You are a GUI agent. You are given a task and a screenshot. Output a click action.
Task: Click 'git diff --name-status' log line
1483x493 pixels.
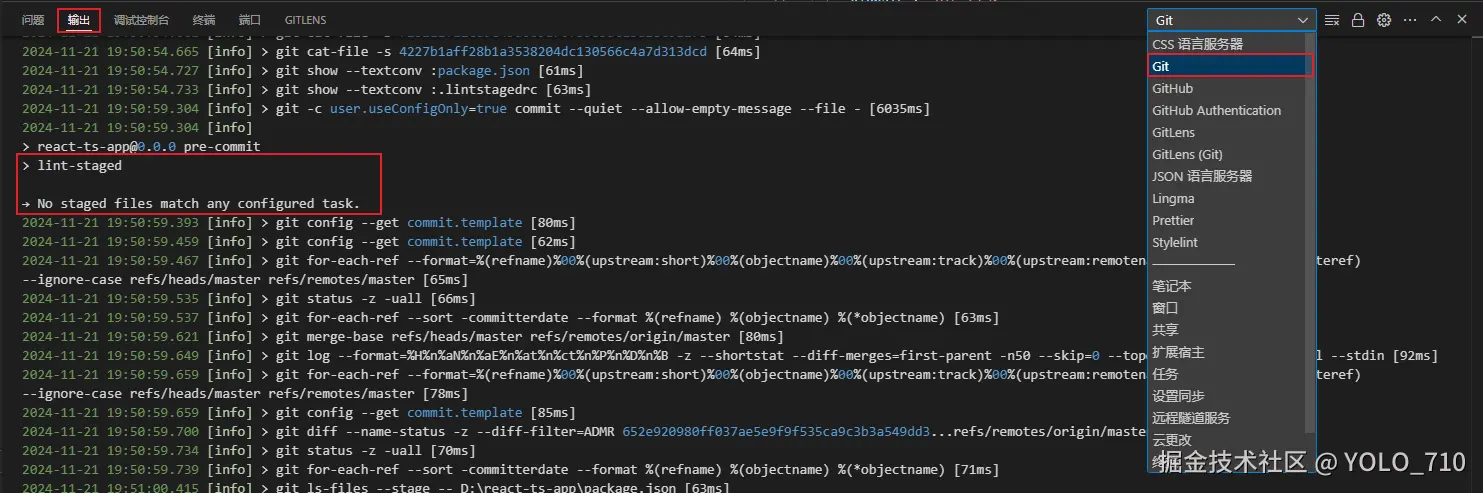[x=583, y=431]
